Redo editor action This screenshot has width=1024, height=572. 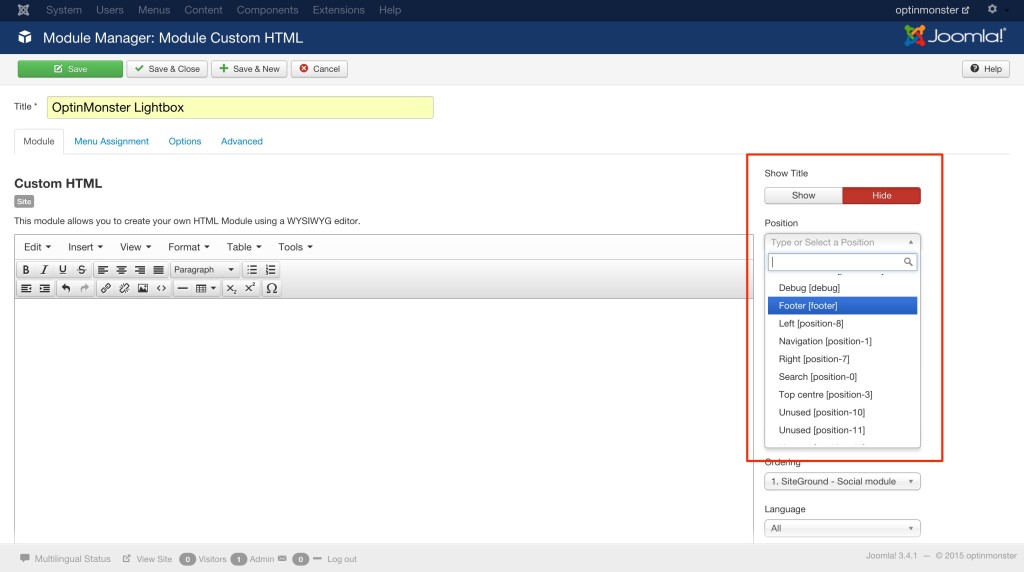(x=84, y=288)
